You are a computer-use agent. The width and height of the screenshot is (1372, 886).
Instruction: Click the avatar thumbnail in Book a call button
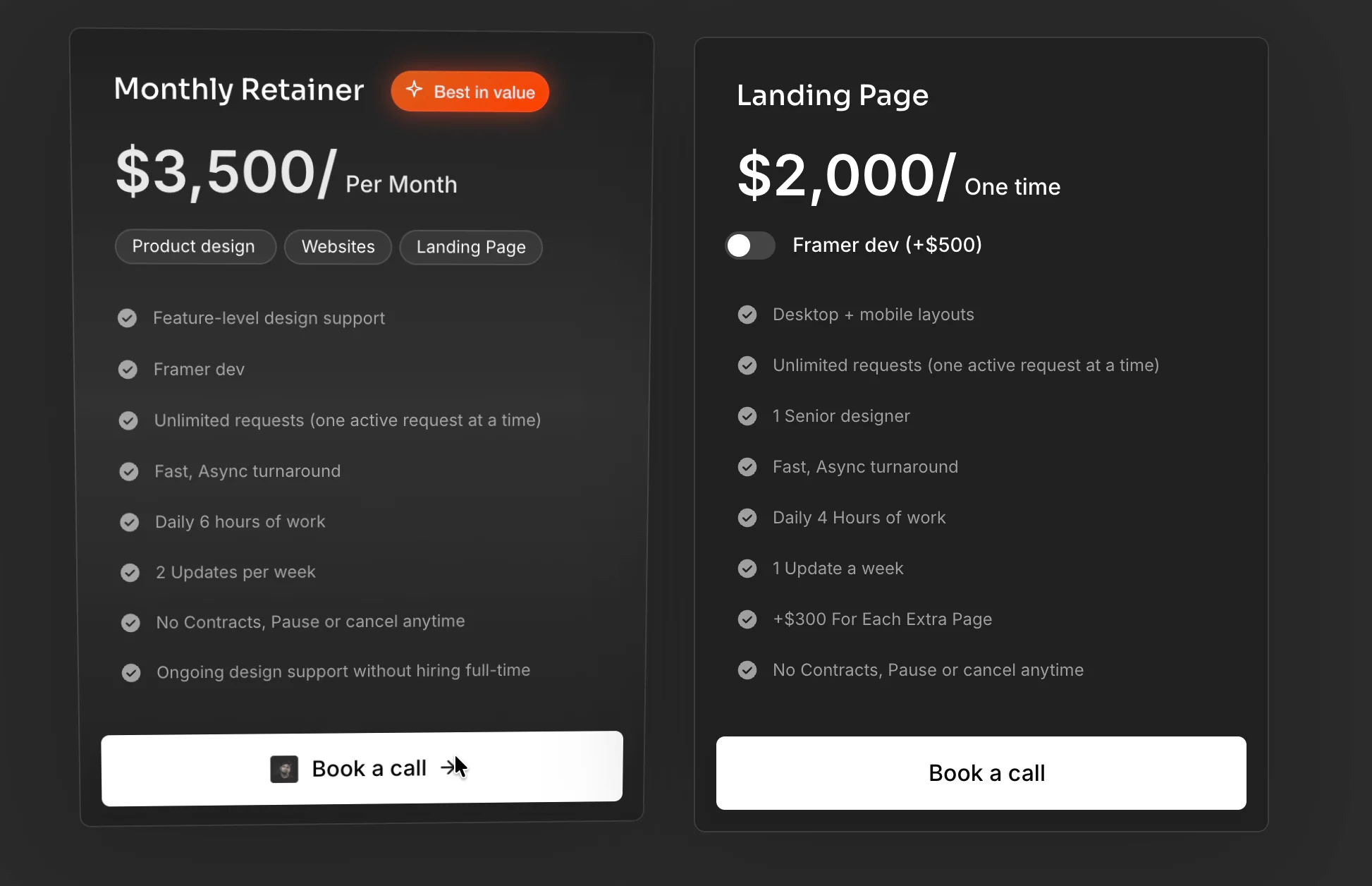284,769
